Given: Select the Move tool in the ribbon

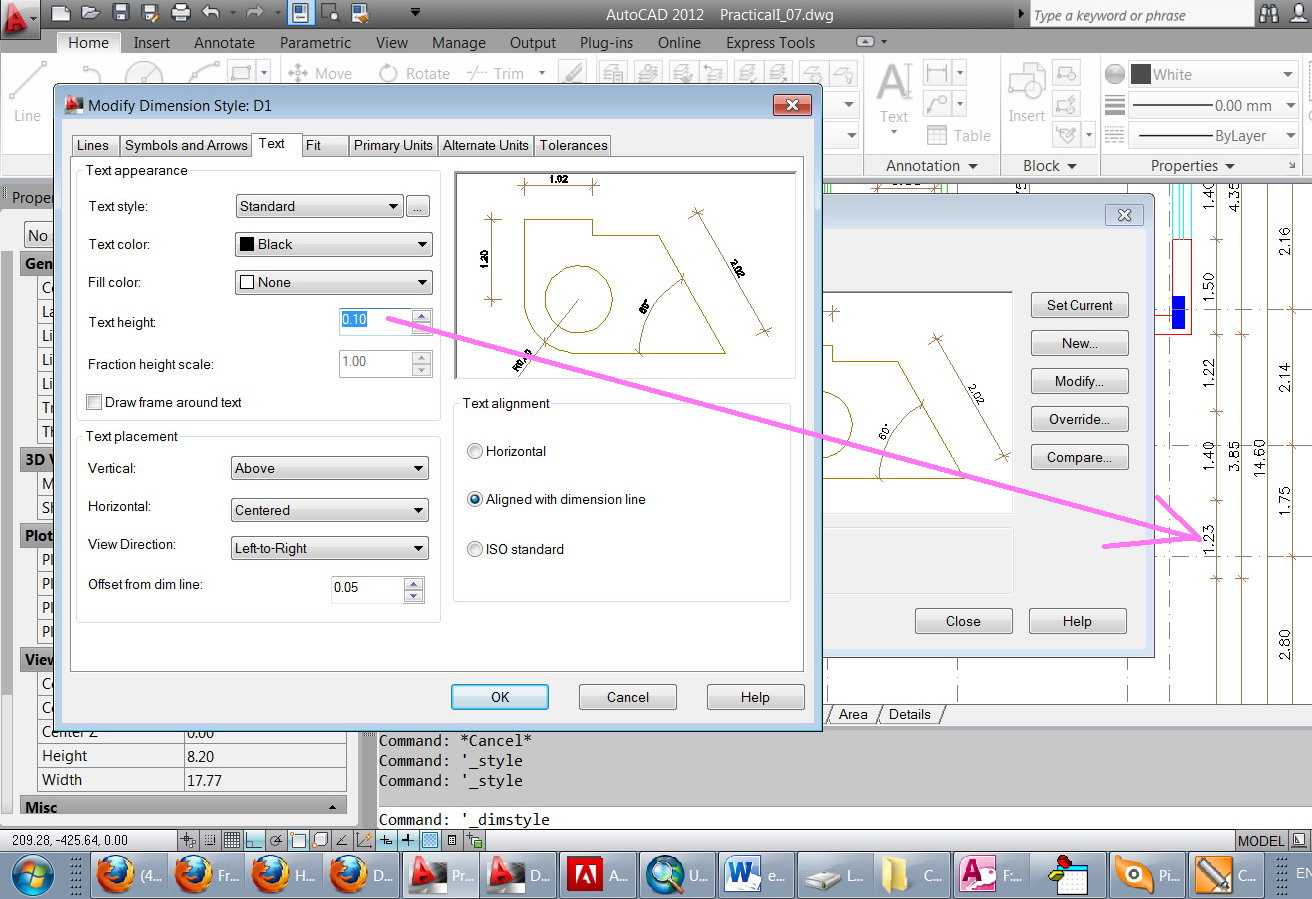Looking at the screenshot, I should (x=320, y=73).
